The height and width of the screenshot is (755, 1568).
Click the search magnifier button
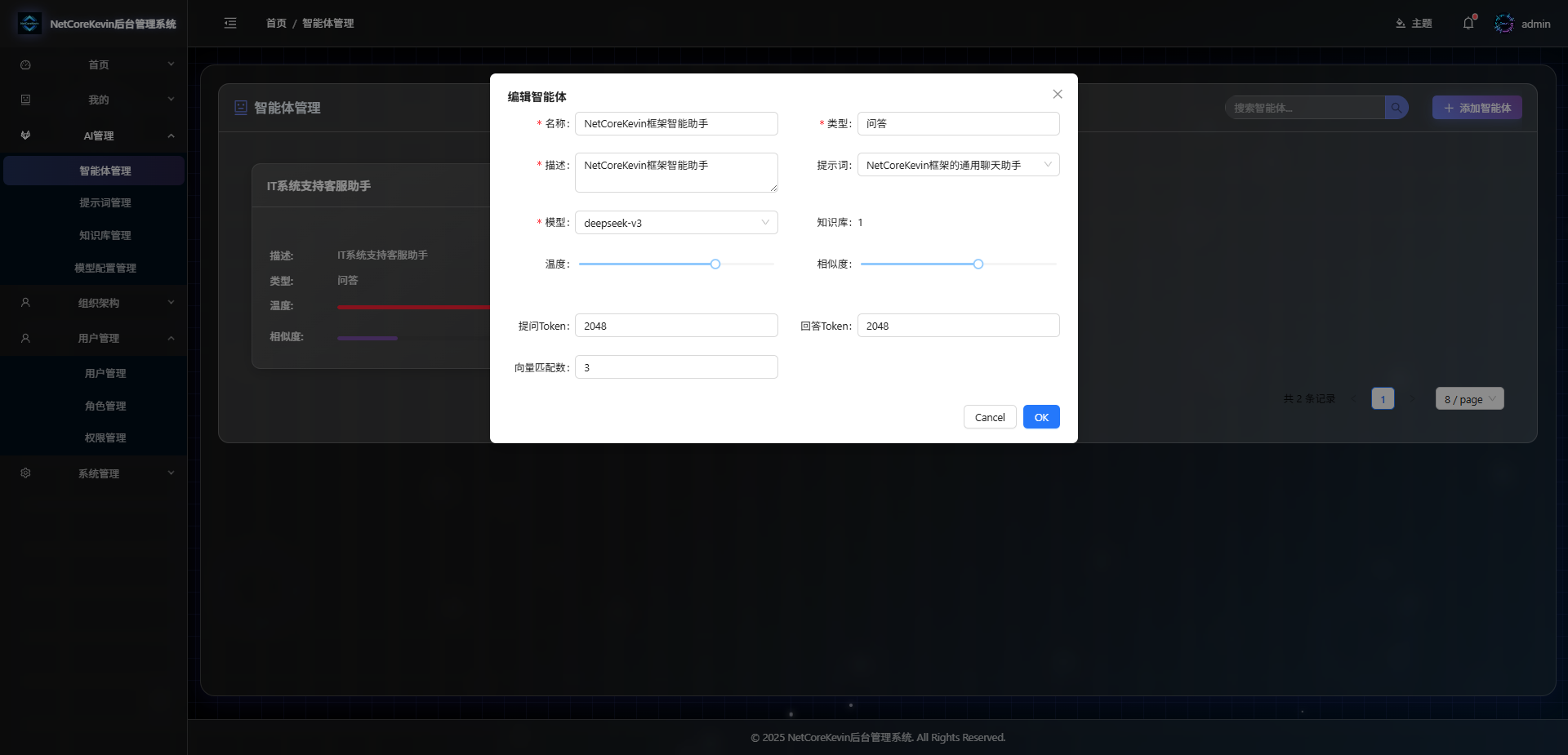pyautogui.click(x=1396, y=108)
